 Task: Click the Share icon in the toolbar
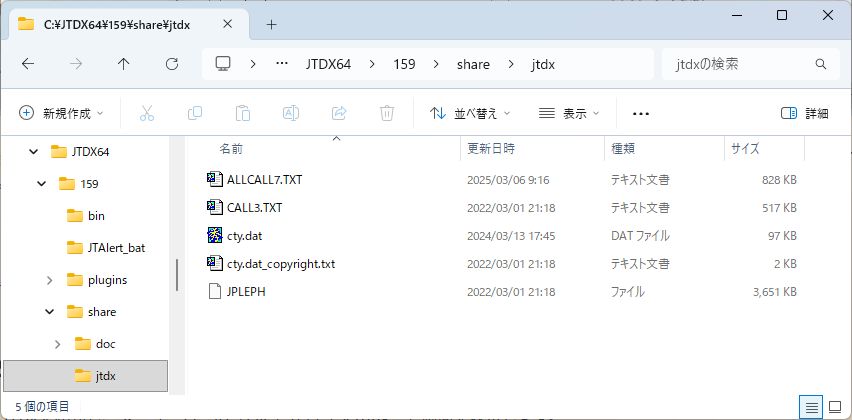tap(339, 113)
